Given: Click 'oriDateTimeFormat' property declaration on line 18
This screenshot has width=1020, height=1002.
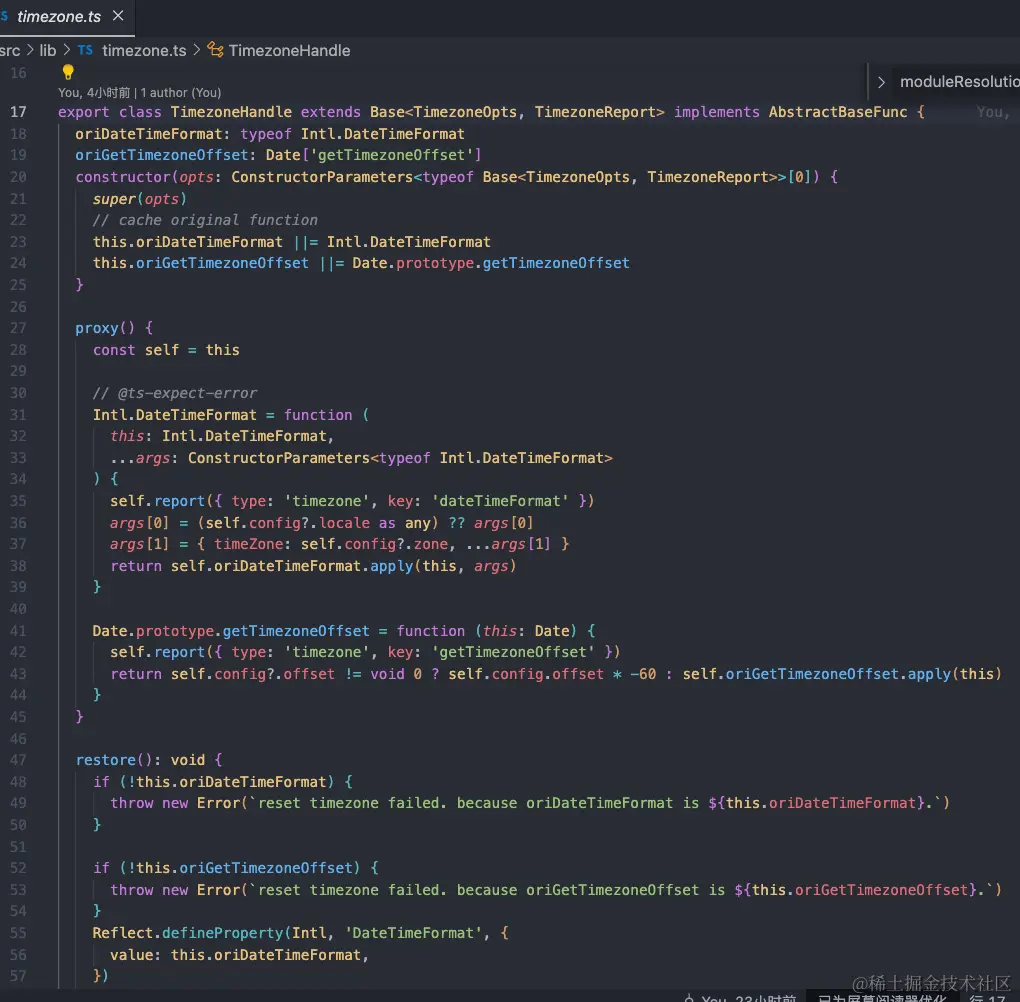Looking at the screenshot, I should coord(148,134).
